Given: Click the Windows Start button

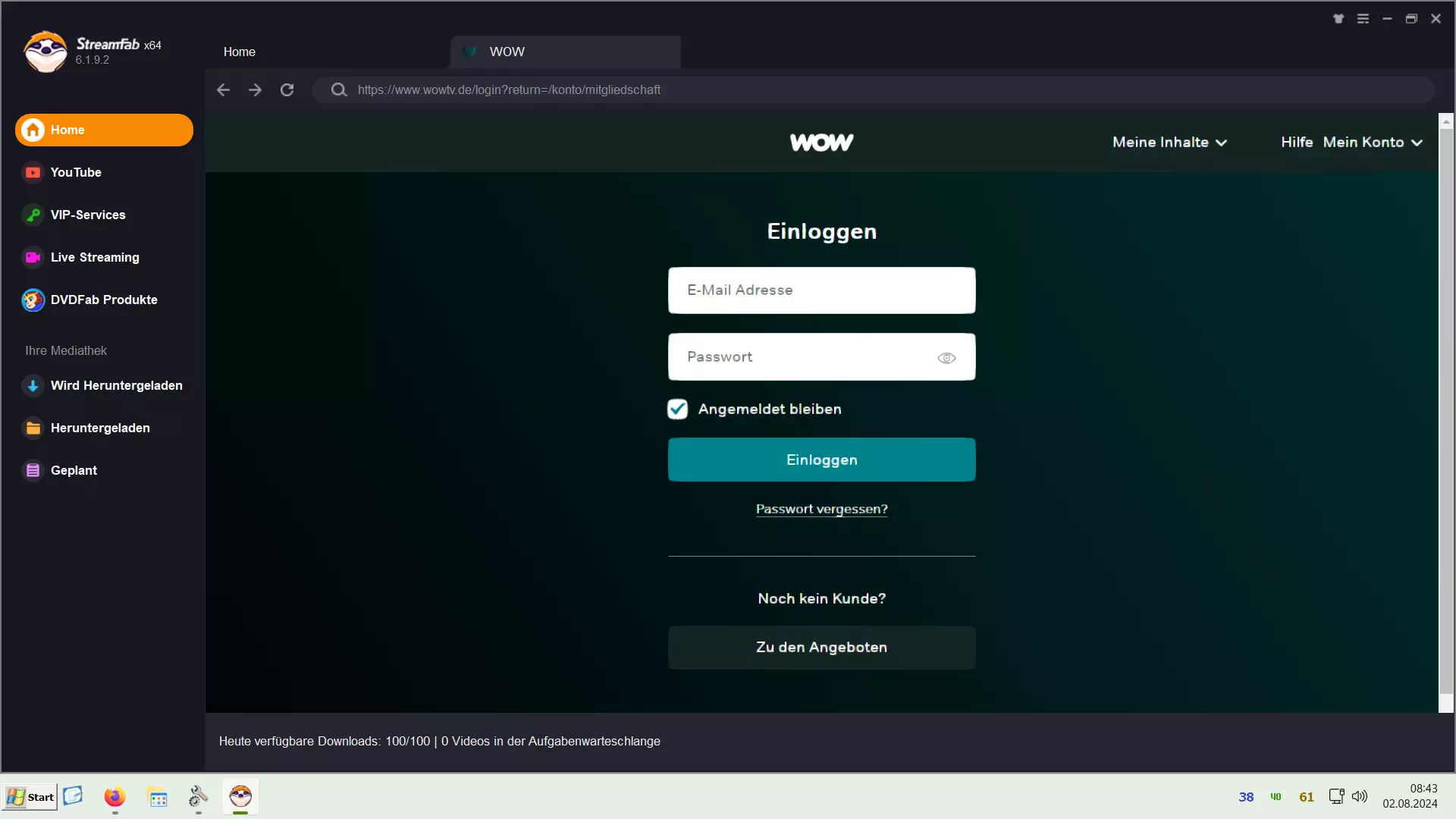Looking at the screenshot, I should click(x=30, y=797).
